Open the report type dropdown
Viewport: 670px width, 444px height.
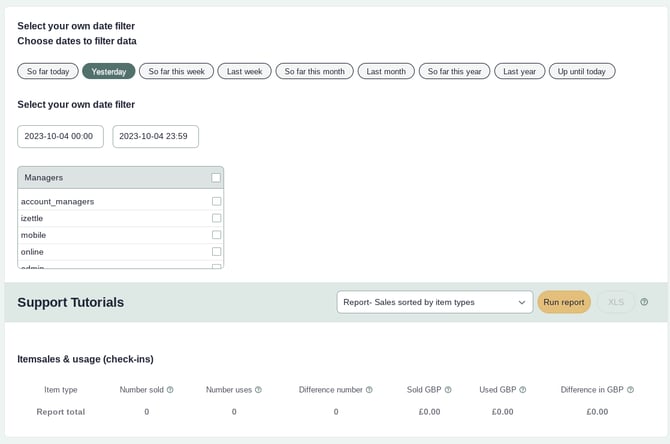click(435, 302)
